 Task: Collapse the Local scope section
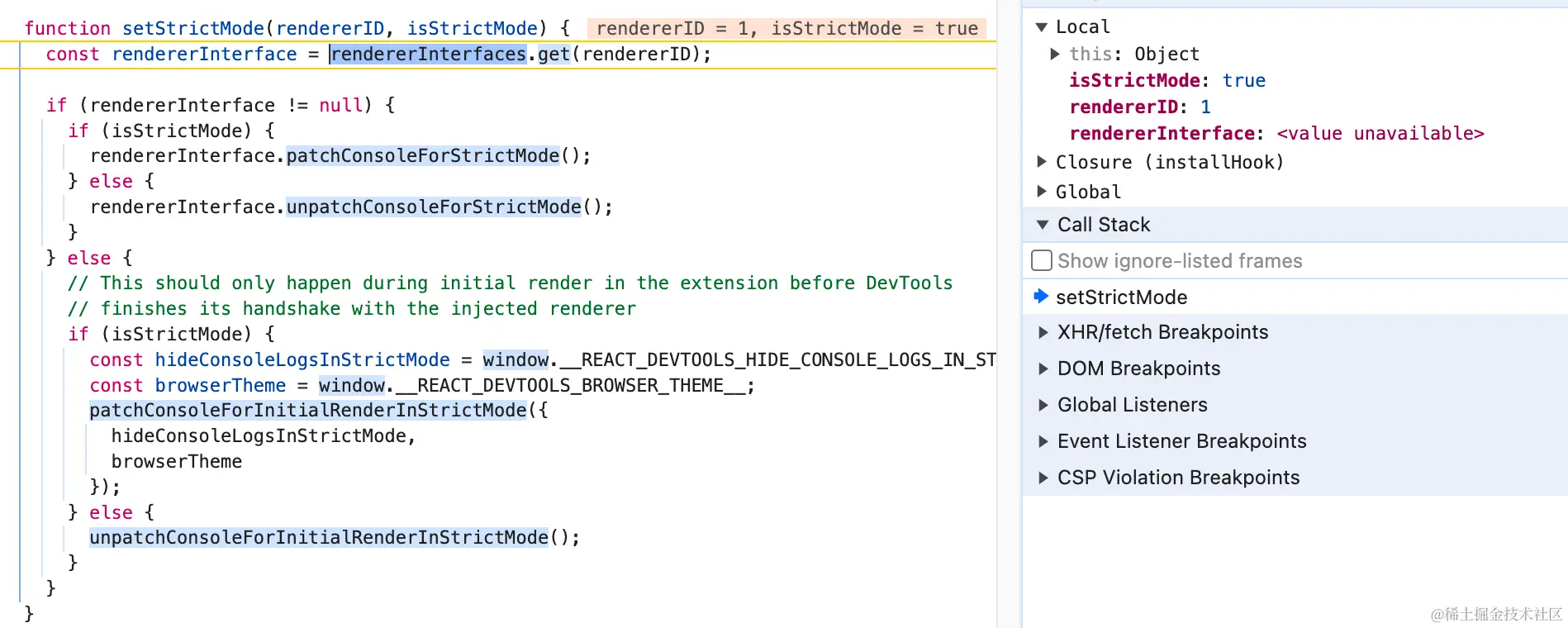[1042, 27]
